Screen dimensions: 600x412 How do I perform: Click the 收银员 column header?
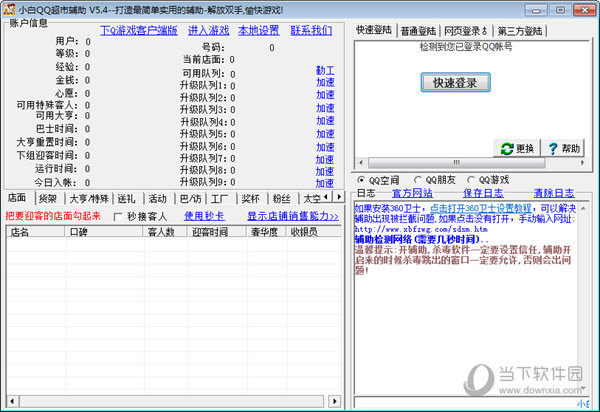point(313,232)
